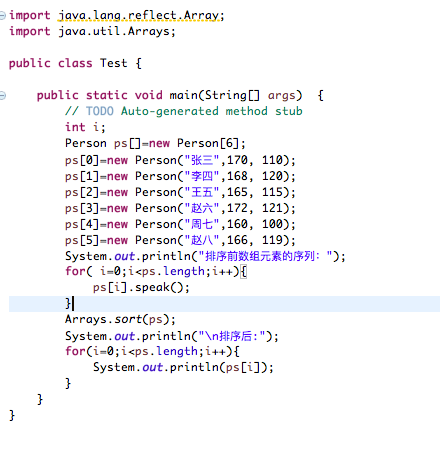Click the 'import java.lang.reflect.Array;' line
Viewport: 440px width, 451px height.
click(117, 16)
